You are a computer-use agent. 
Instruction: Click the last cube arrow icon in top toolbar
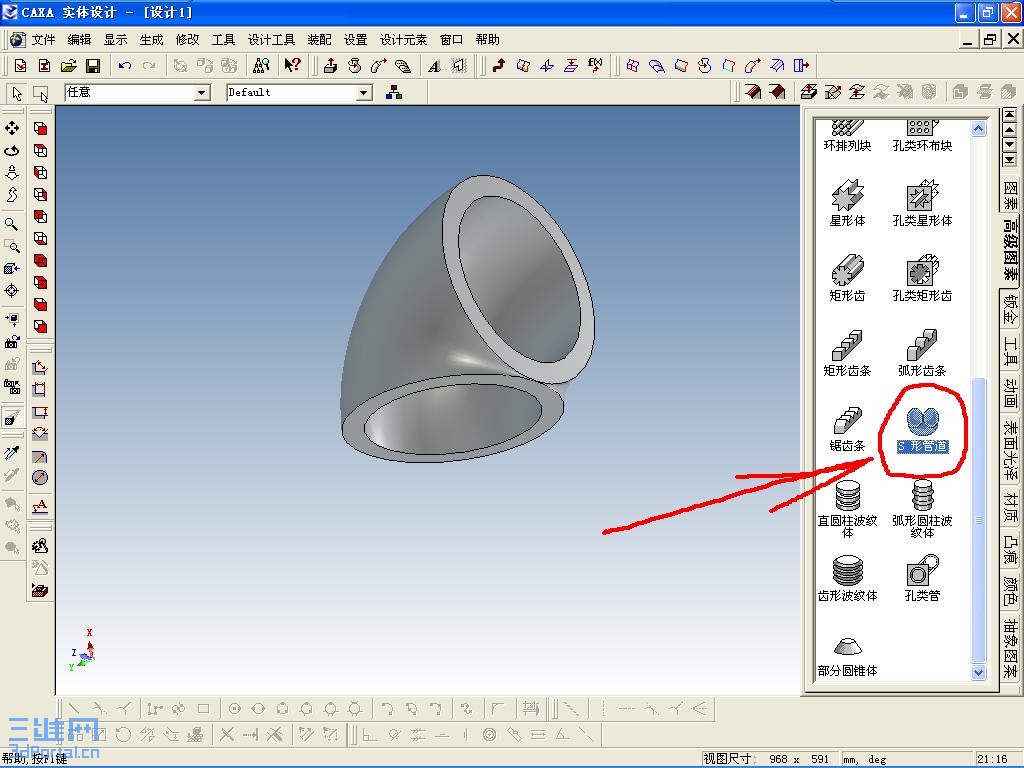point(801,65)
